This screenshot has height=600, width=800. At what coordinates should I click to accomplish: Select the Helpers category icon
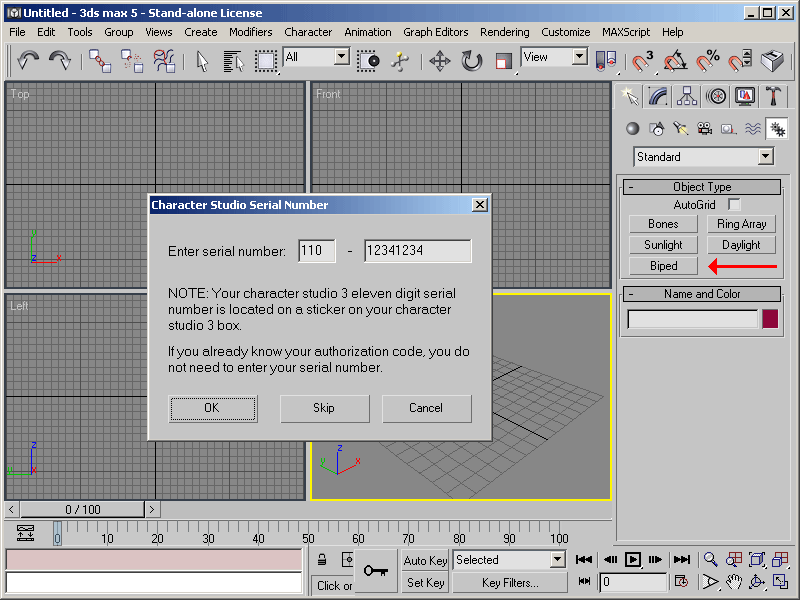tap(729, 129)
